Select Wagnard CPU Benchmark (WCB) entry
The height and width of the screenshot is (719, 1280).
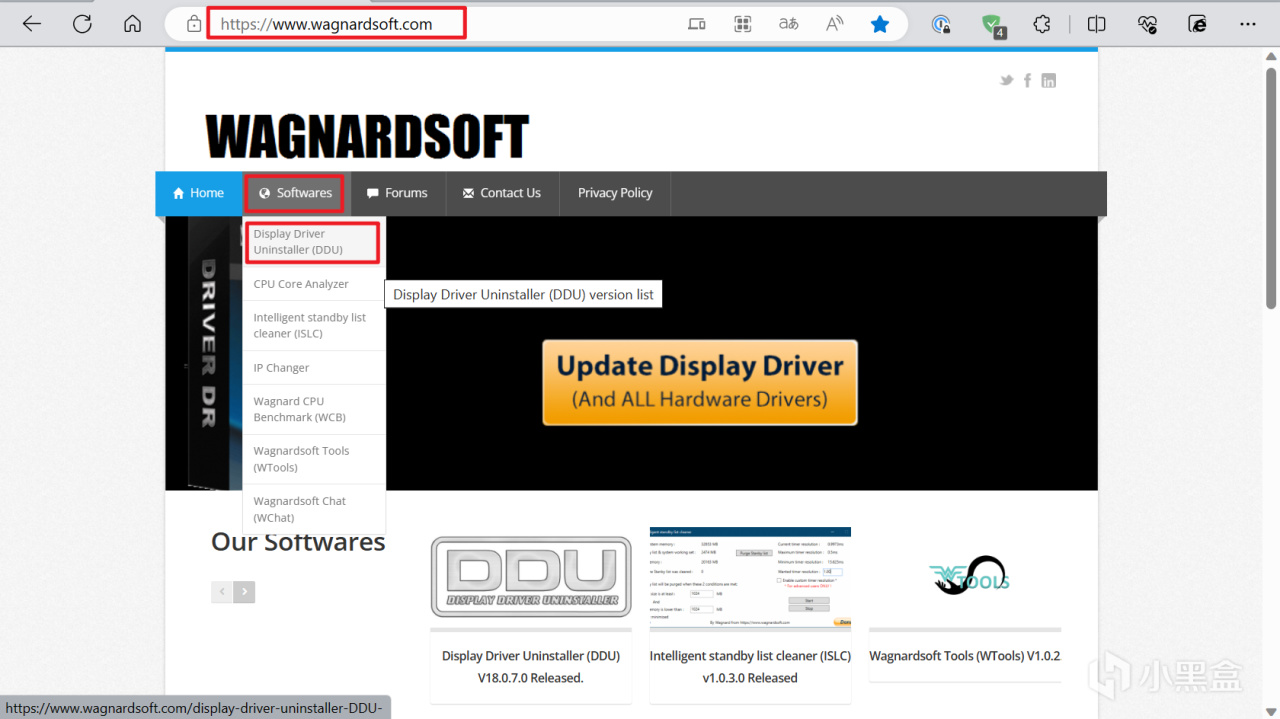314,409
